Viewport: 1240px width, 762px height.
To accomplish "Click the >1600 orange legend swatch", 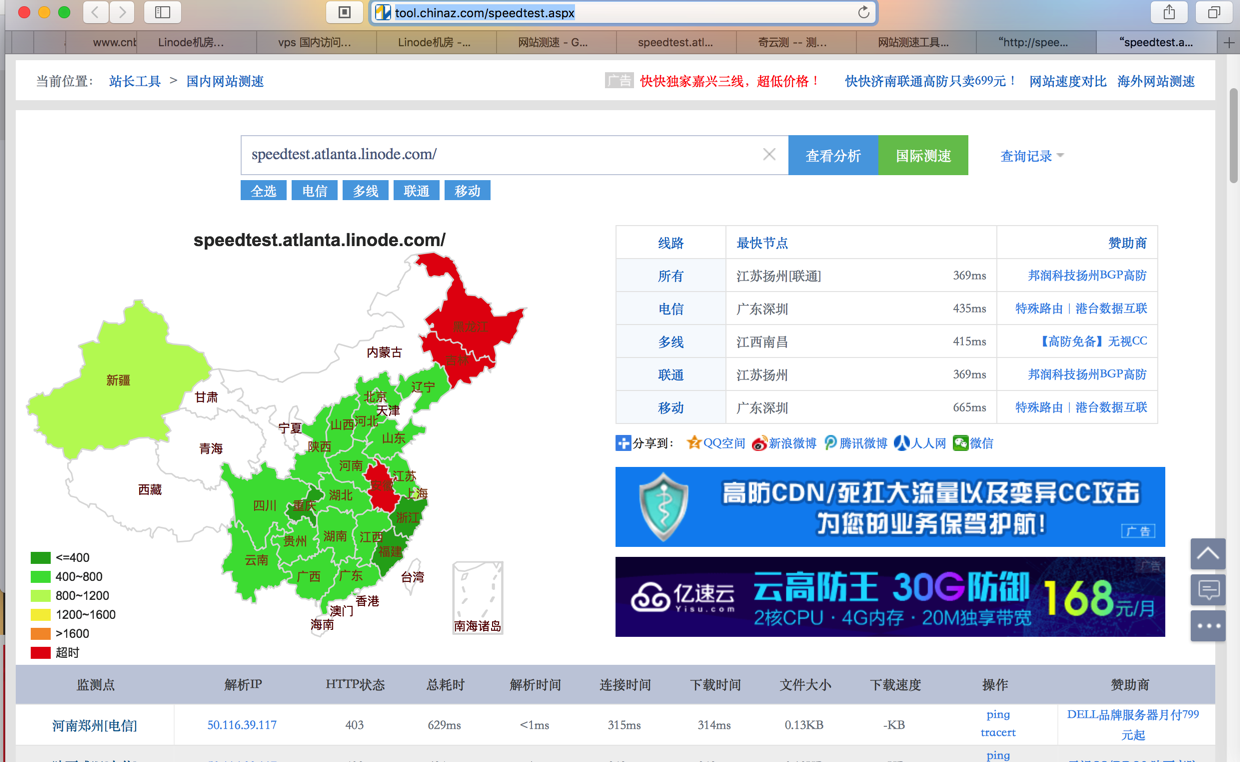I will (x=40, y=634).
